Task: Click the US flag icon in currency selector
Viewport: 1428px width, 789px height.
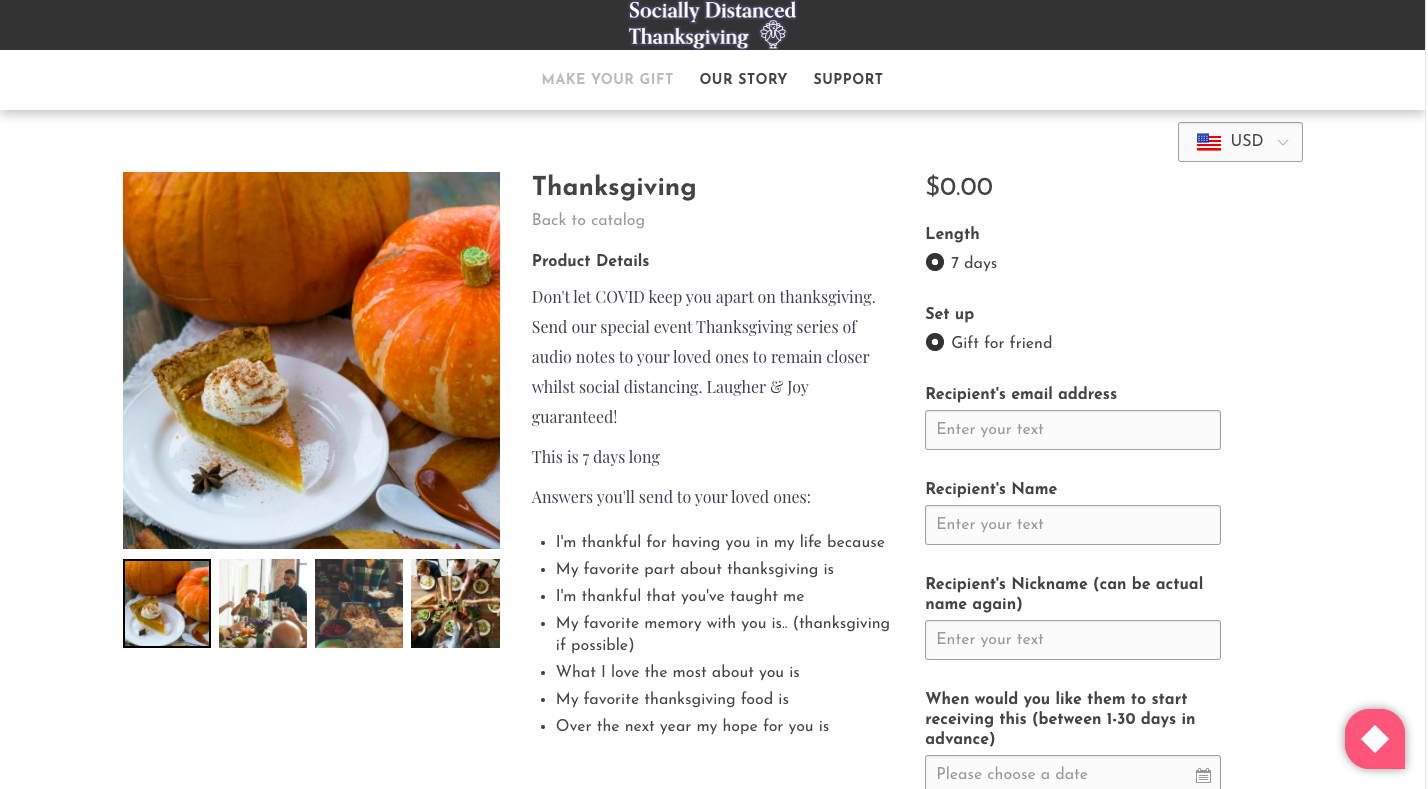Action: click(x=1208, y=142)
